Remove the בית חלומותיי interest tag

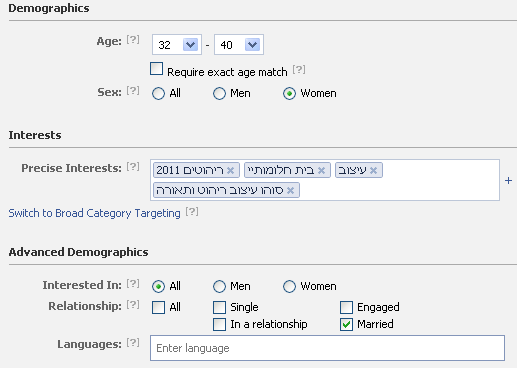[321, 171]
